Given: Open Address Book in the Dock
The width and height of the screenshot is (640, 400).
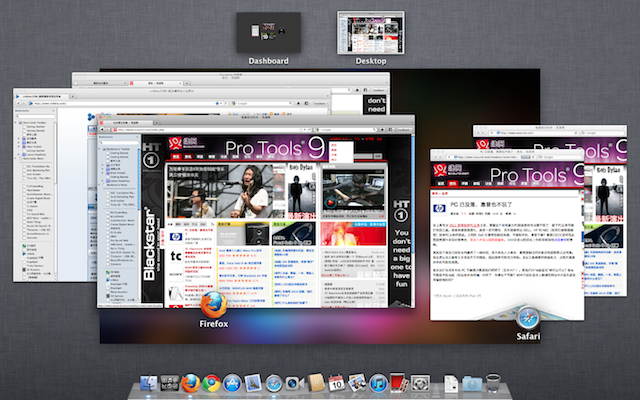Looking at the screenshot, I should 316,383.
